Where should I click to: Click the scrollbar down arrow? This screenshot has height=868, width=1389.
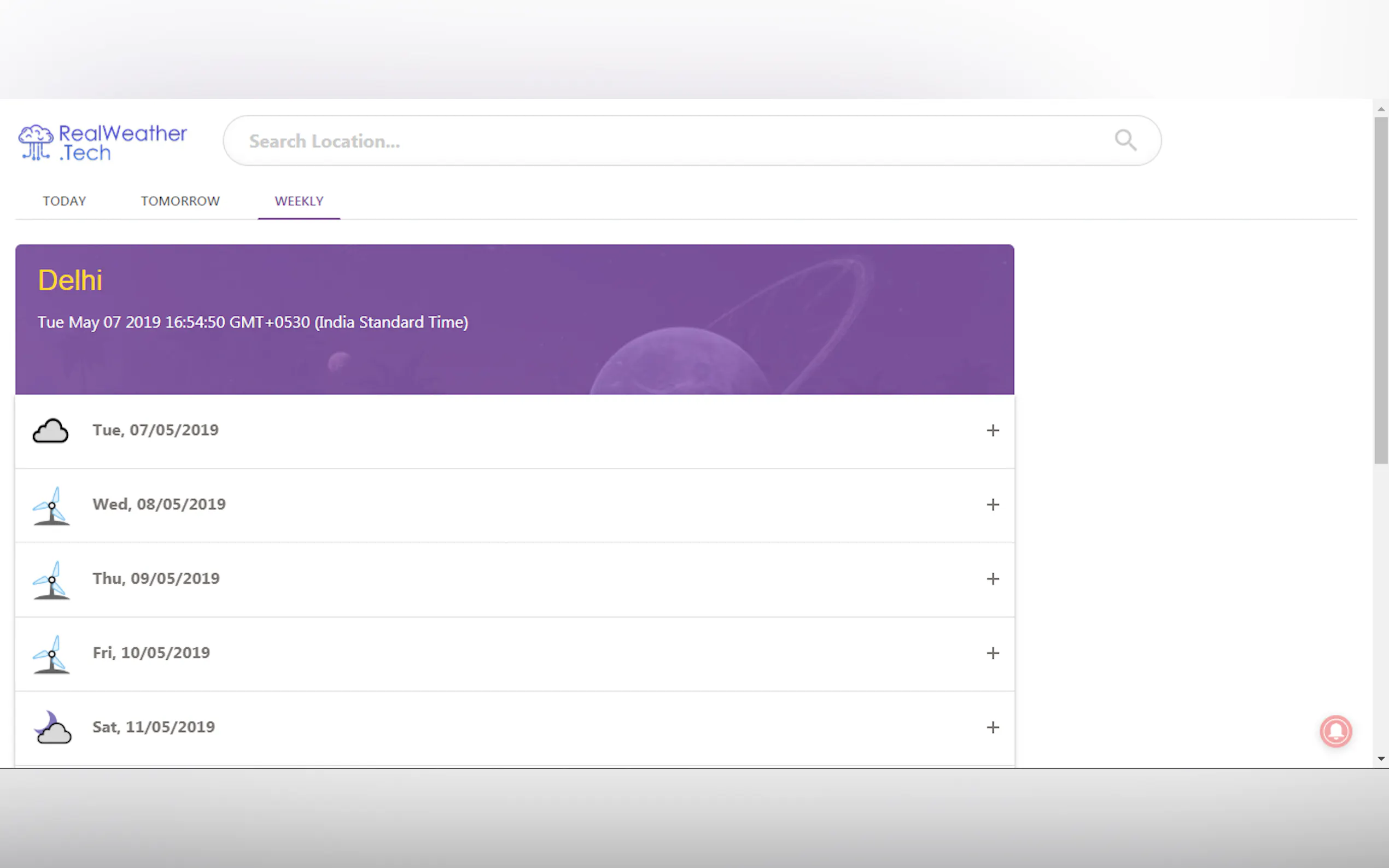tap(1381, 759)
